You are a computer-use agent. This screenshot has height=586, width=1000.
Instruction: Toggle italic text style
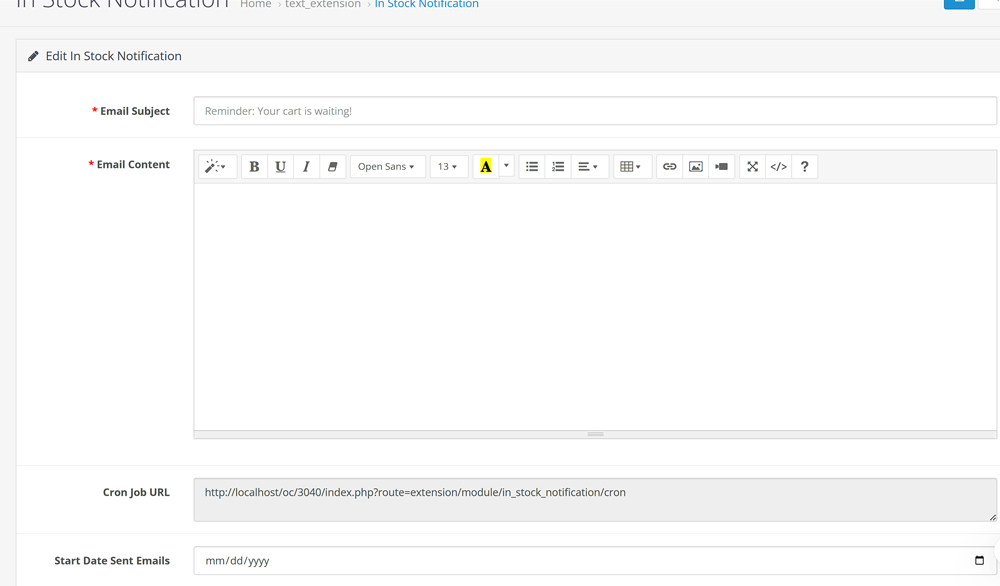point(306,167)
